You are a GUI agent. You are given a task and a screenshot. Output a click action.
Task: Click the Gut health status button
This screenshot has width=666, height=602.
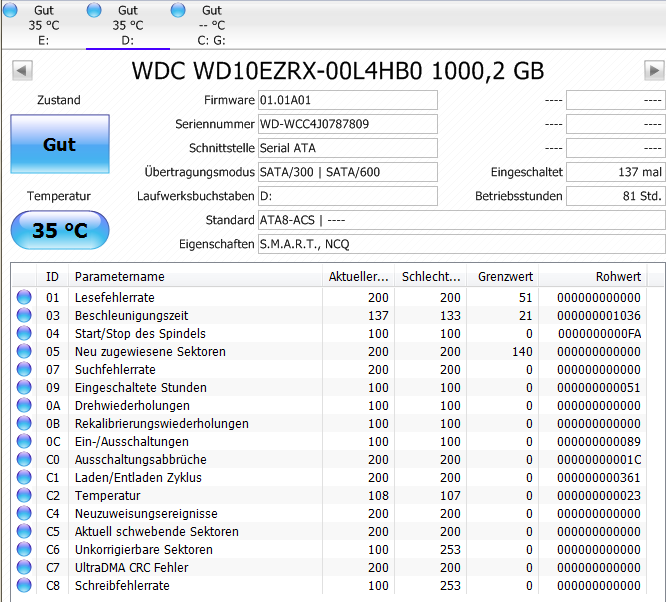[60, 144]
